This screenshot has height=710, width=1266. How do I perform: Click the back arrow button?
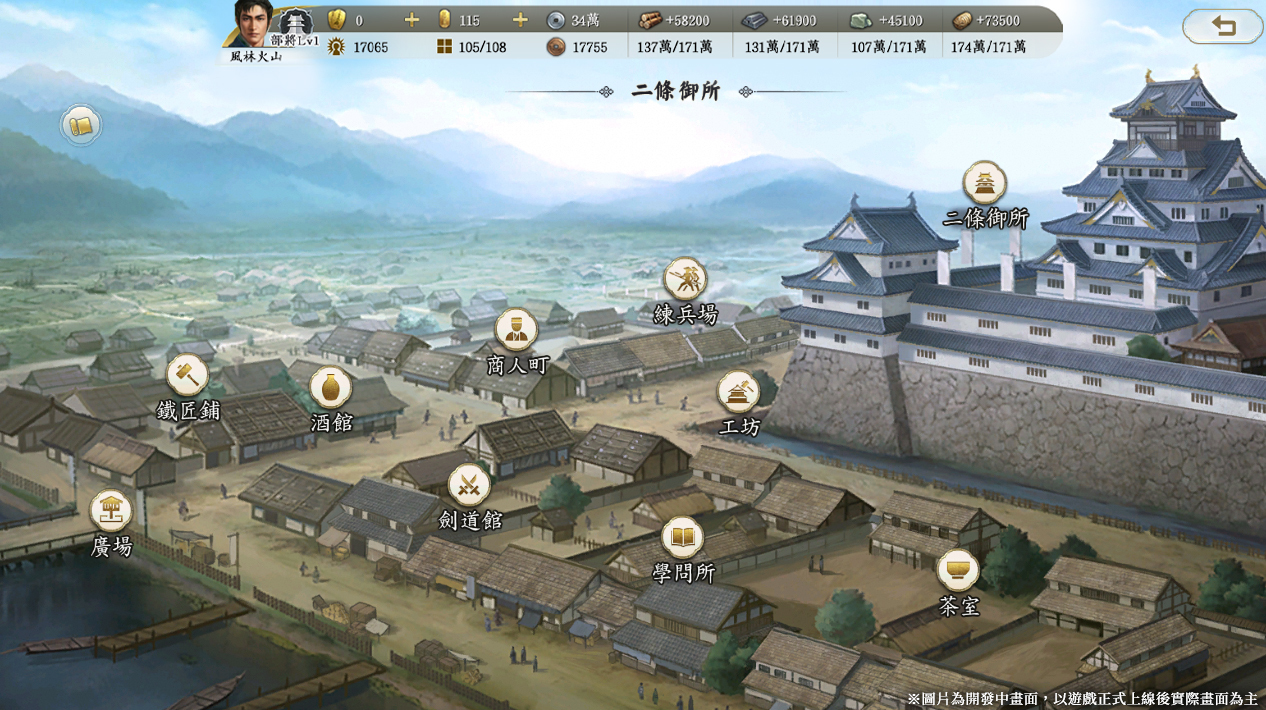coord(1222,27)
